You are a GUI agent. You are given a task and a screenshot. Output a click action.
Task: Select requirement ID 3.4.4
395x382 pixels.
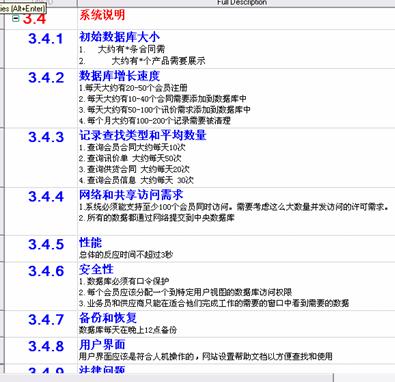point(46,196)
